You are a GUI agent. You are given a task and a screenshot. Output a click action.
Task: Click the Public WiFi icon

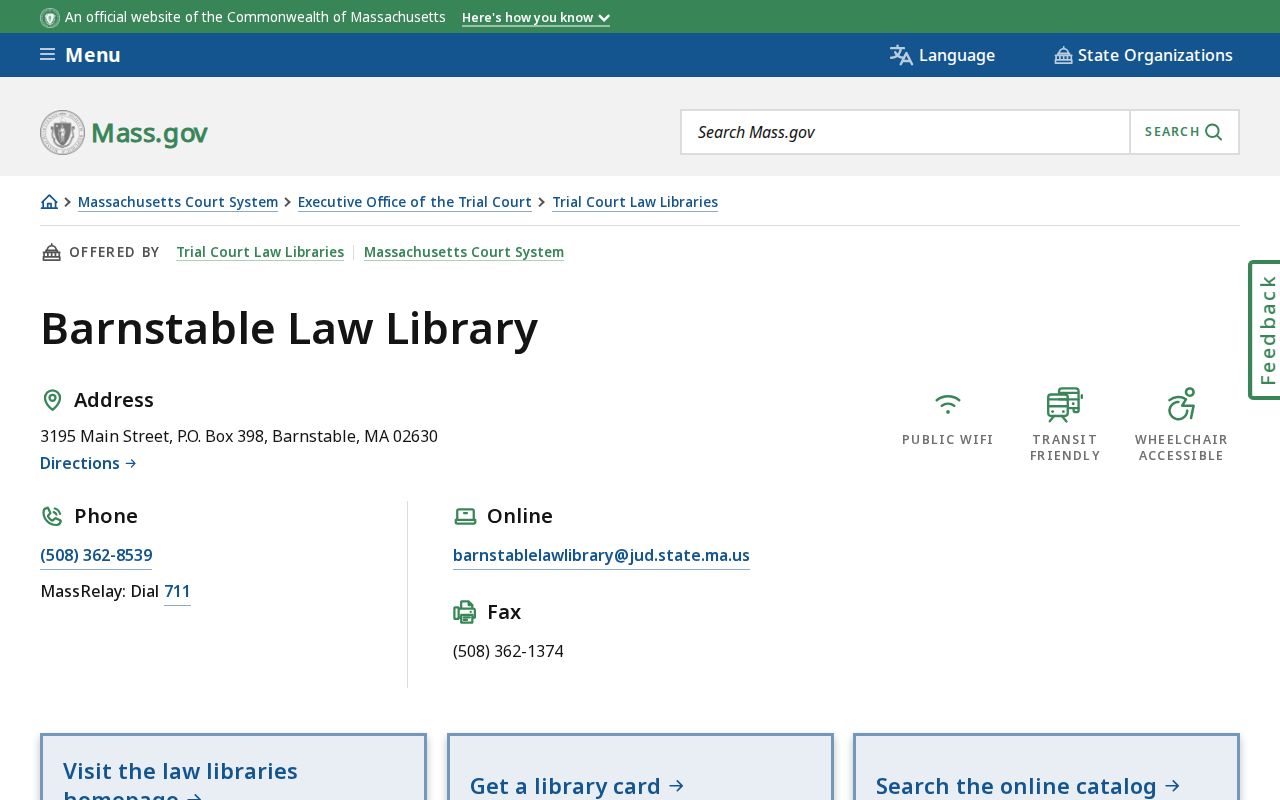947,404
